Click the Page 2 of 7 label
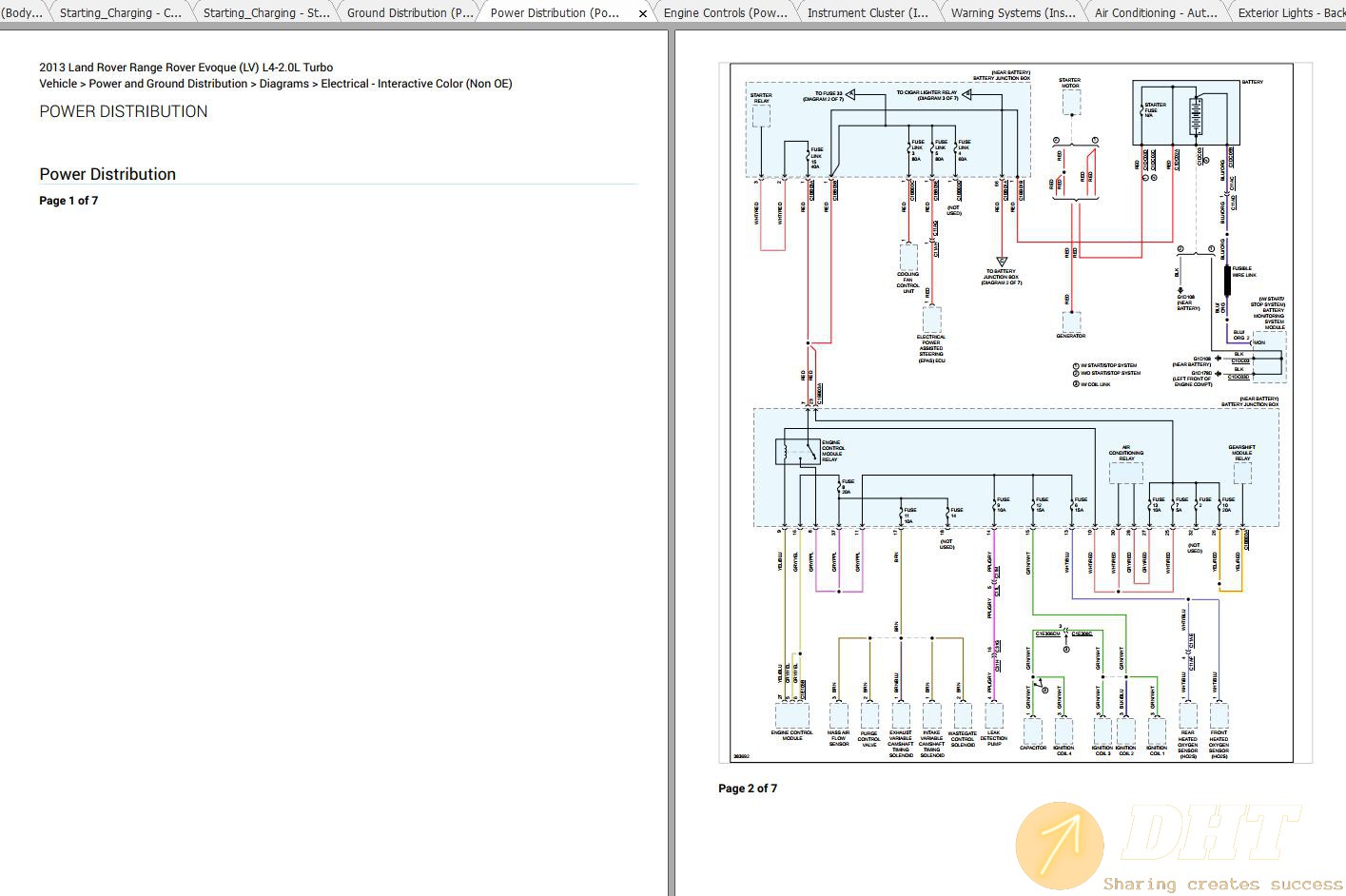Viewport: 1346px width, 896px height. [748, 789]
